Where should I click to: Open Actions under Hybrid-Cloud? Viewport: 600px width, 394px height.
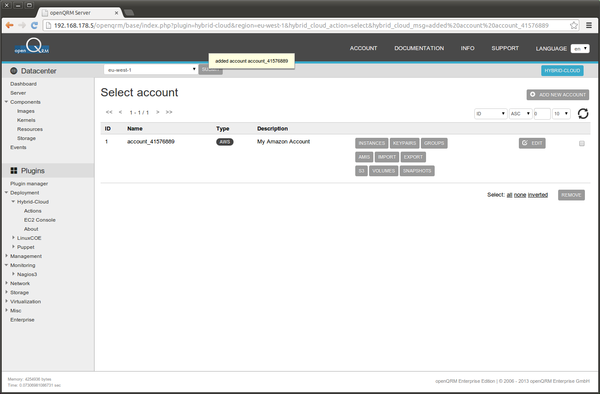coord(33,211)
